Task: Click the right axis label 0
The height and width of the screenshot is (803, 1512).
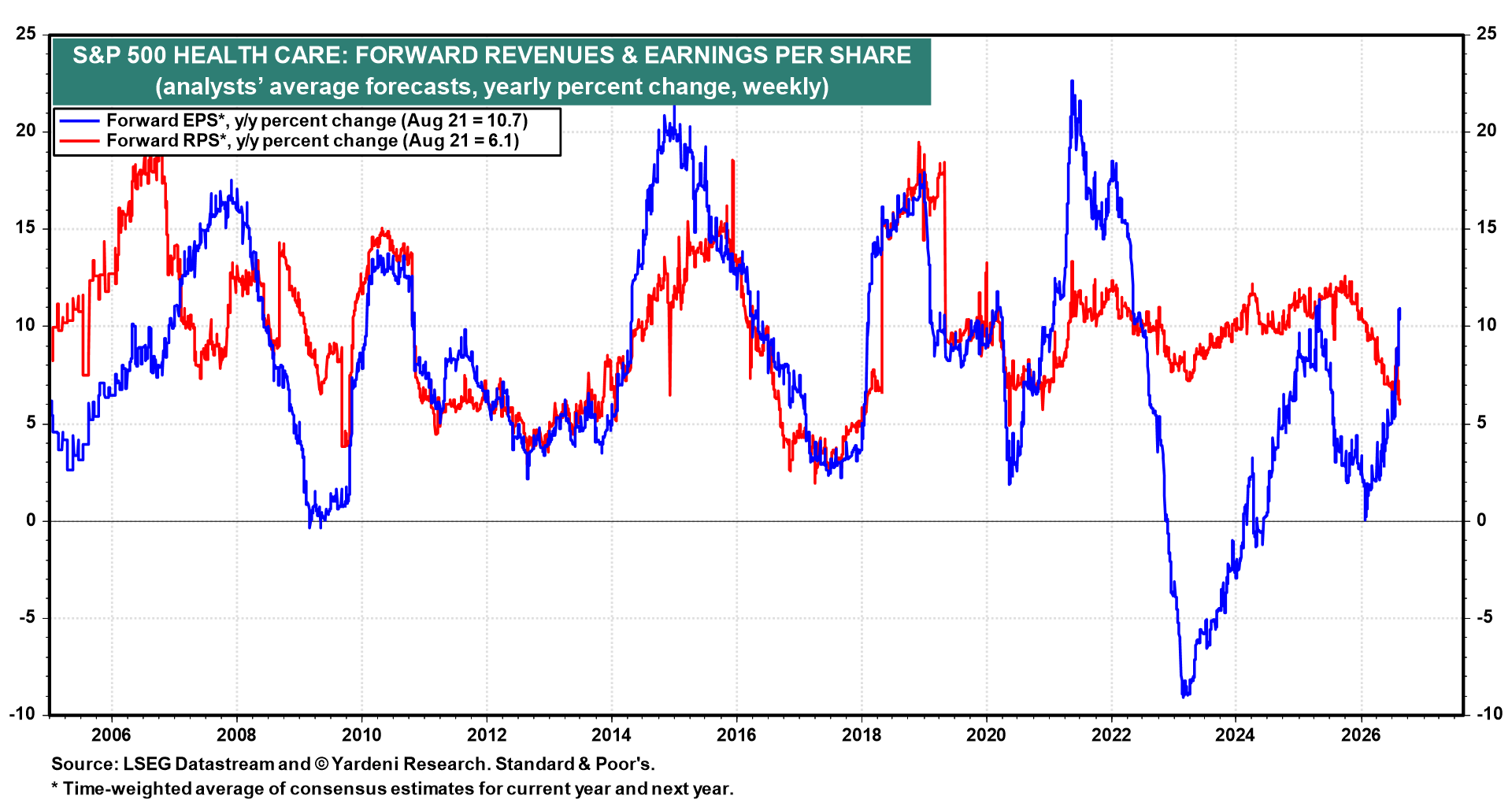Action: click(1481, 520)
